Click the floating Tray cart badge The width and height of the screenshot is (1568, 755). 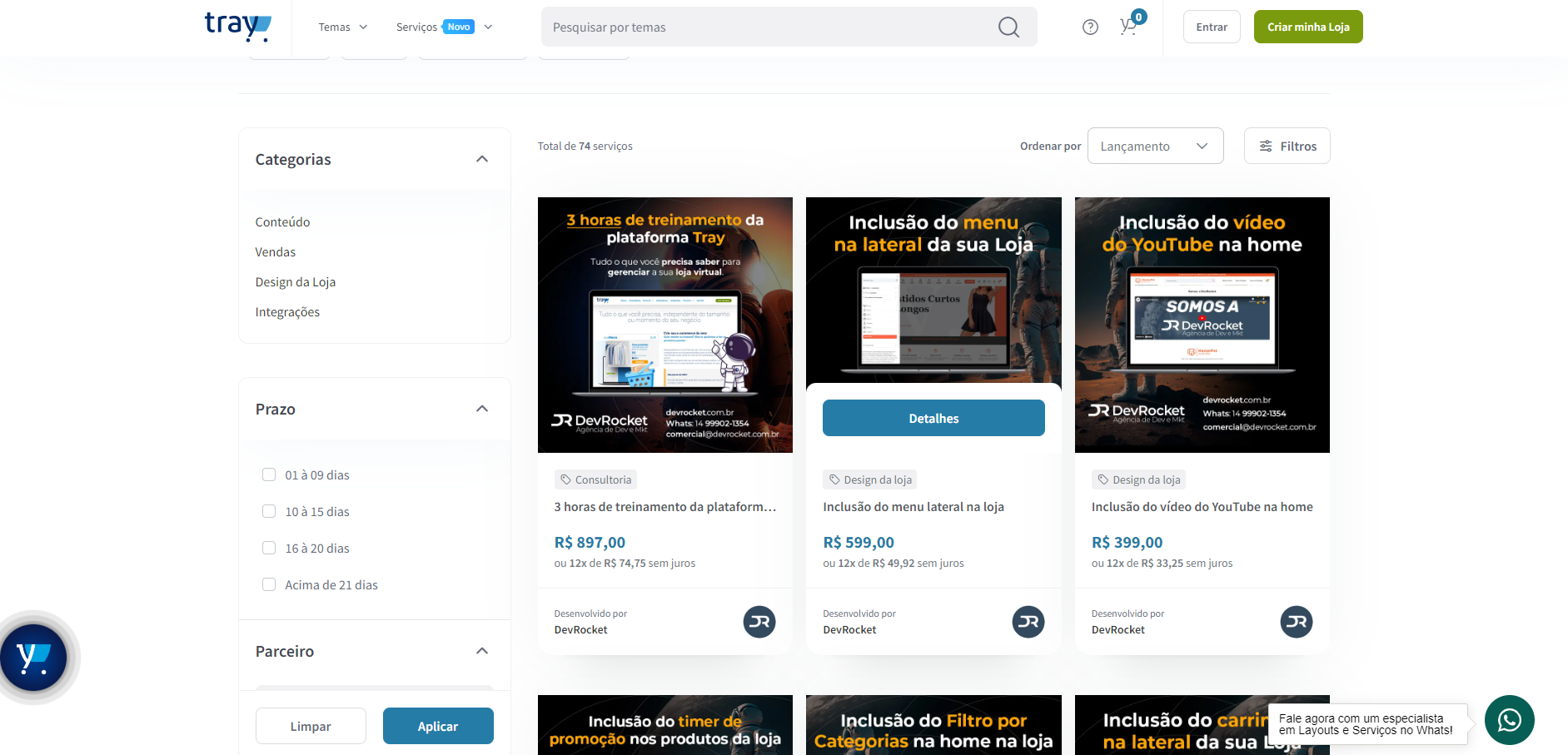tap(33, 658)
